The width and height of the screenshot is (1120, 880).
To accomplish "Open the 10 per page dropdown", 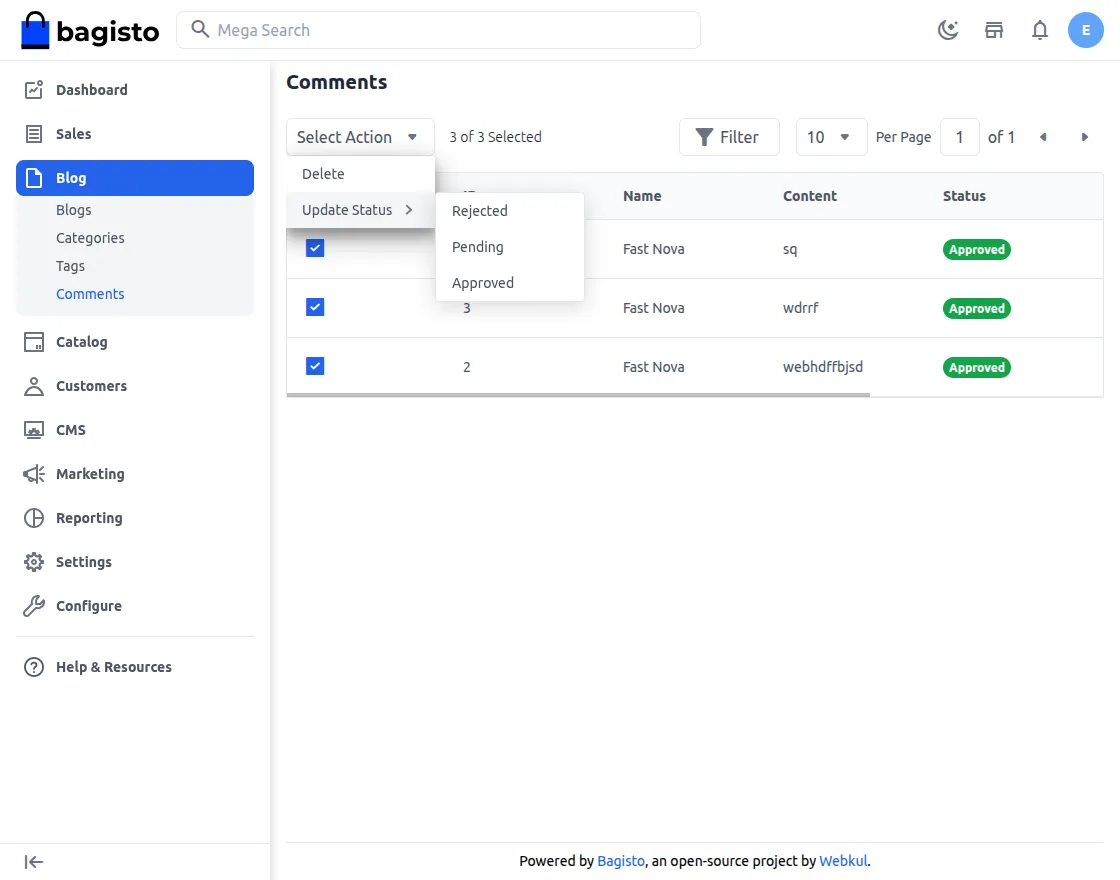I will [x=831, y=137].
